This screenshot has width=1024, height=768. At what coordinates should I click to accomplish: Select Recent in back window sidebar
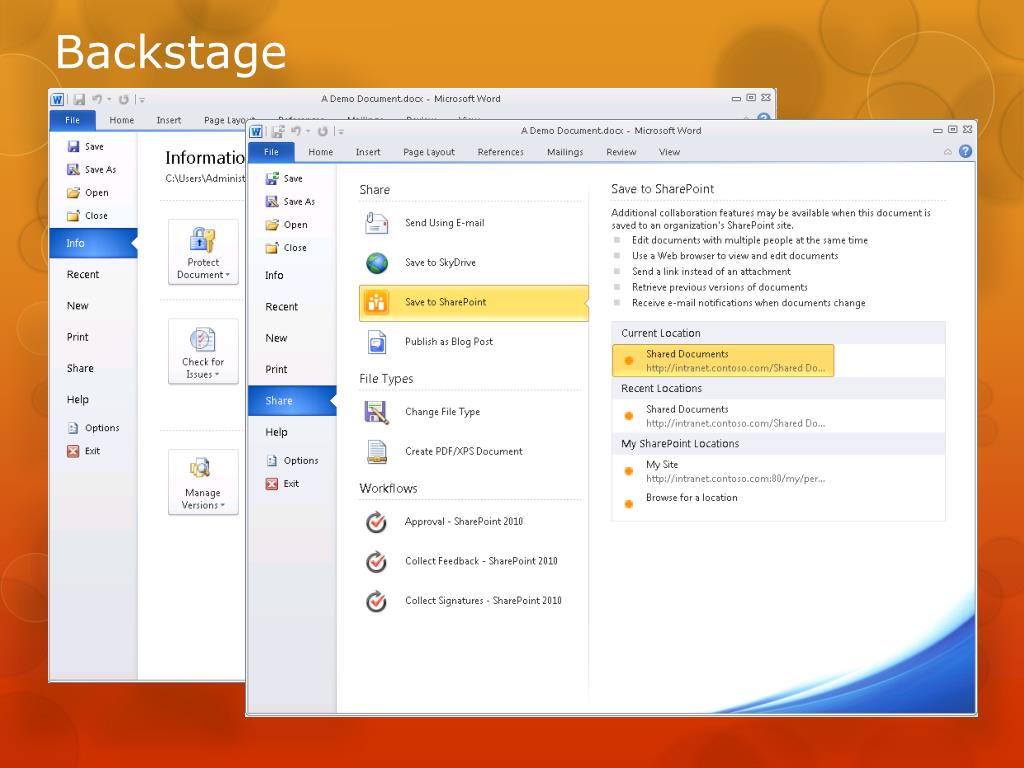[x=93, y=275]
